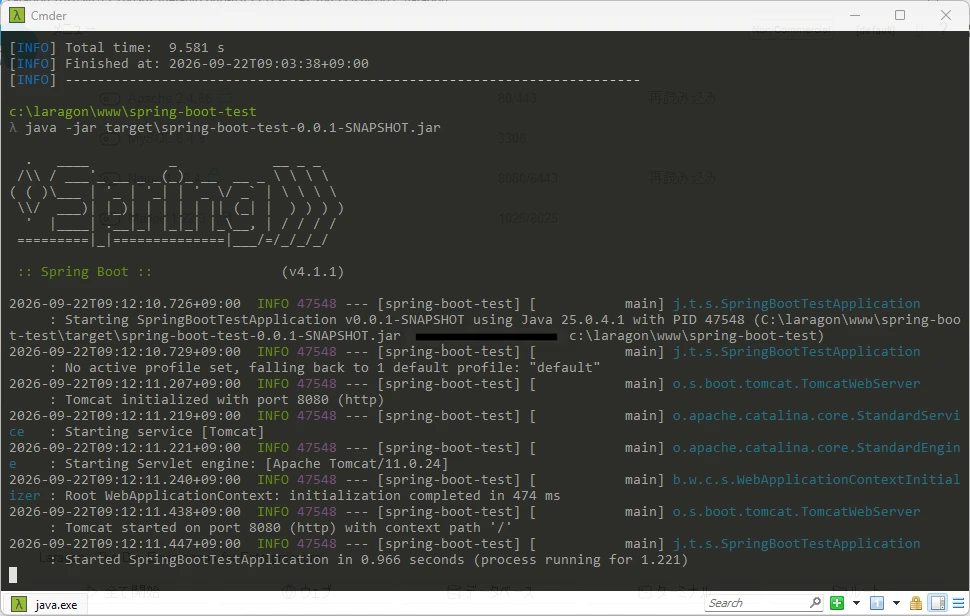Click 'No active profile set' log line
This screenshot has height=616, width=970.
tap(332, 368)
